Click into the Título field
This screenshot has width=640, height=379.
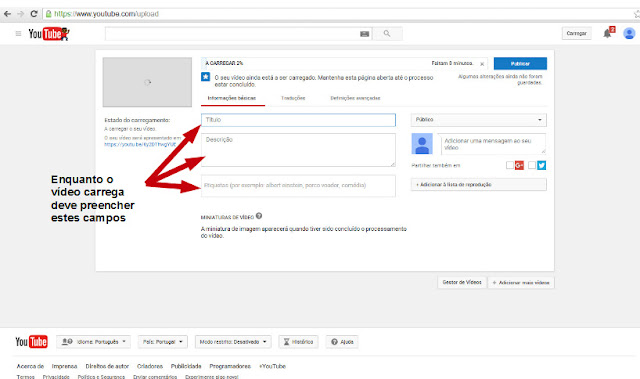pos(298,120)
